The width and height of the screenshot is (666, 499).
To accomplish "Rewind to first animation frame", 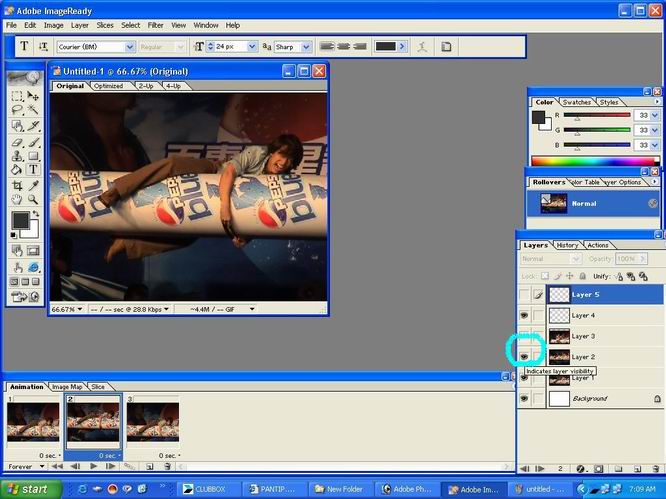I will 57,466.
